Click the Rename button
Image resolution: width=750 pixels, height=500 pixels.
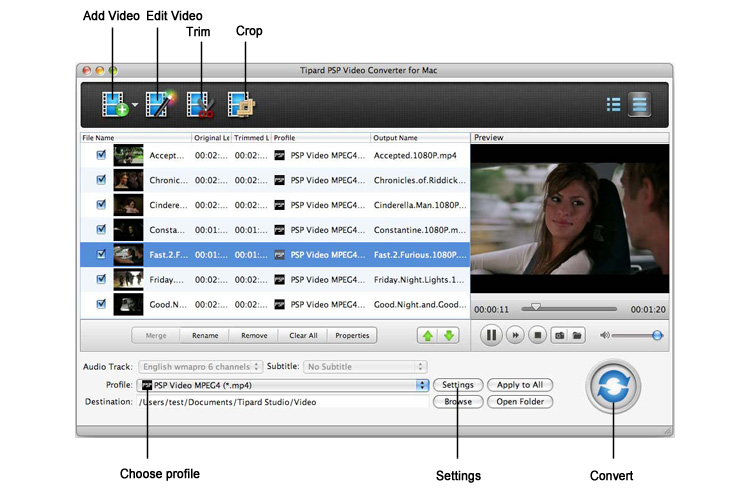(205, 335)
